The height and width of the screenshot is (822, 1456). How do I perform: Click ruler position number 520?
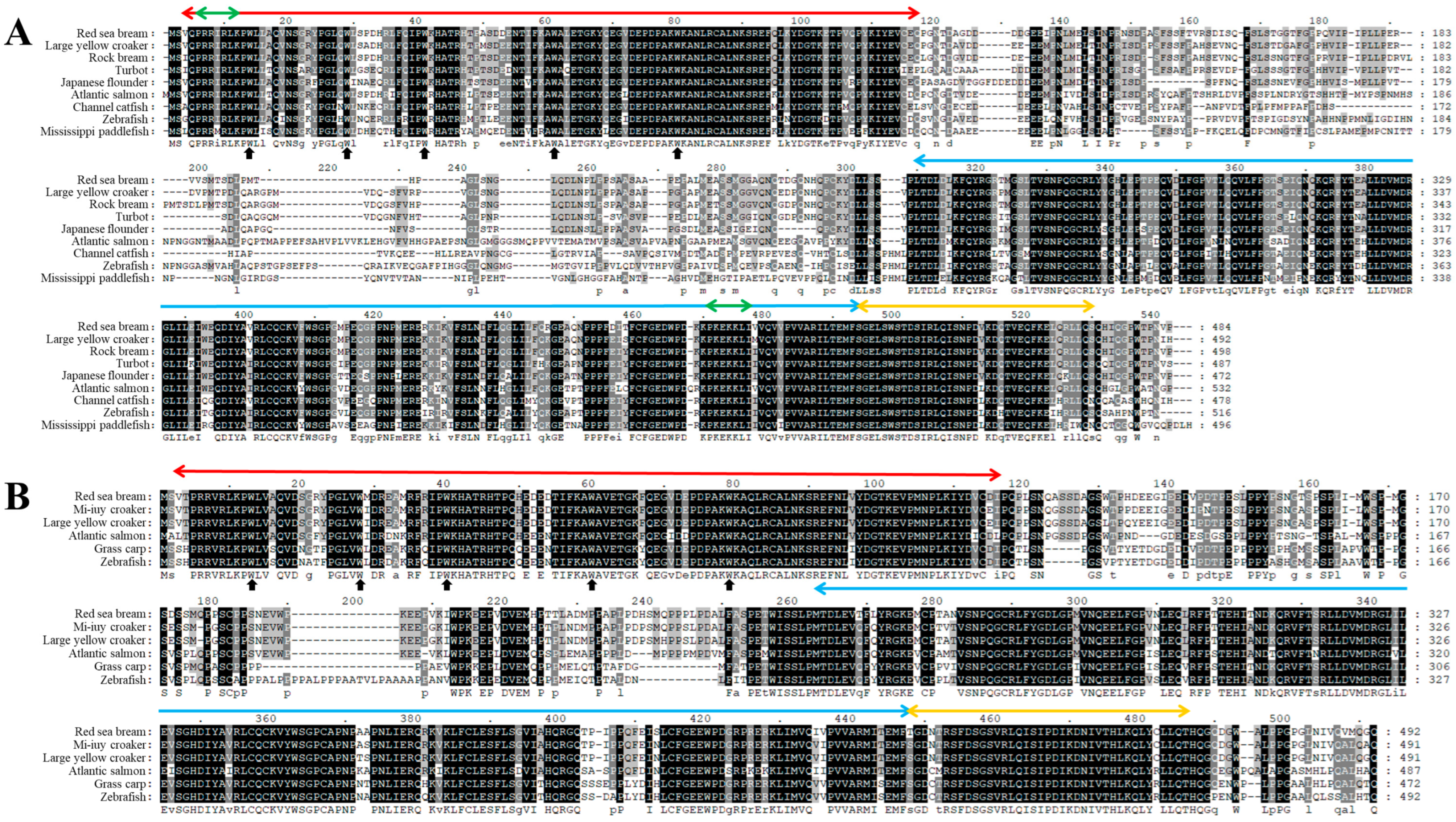tap(1021, 315)
